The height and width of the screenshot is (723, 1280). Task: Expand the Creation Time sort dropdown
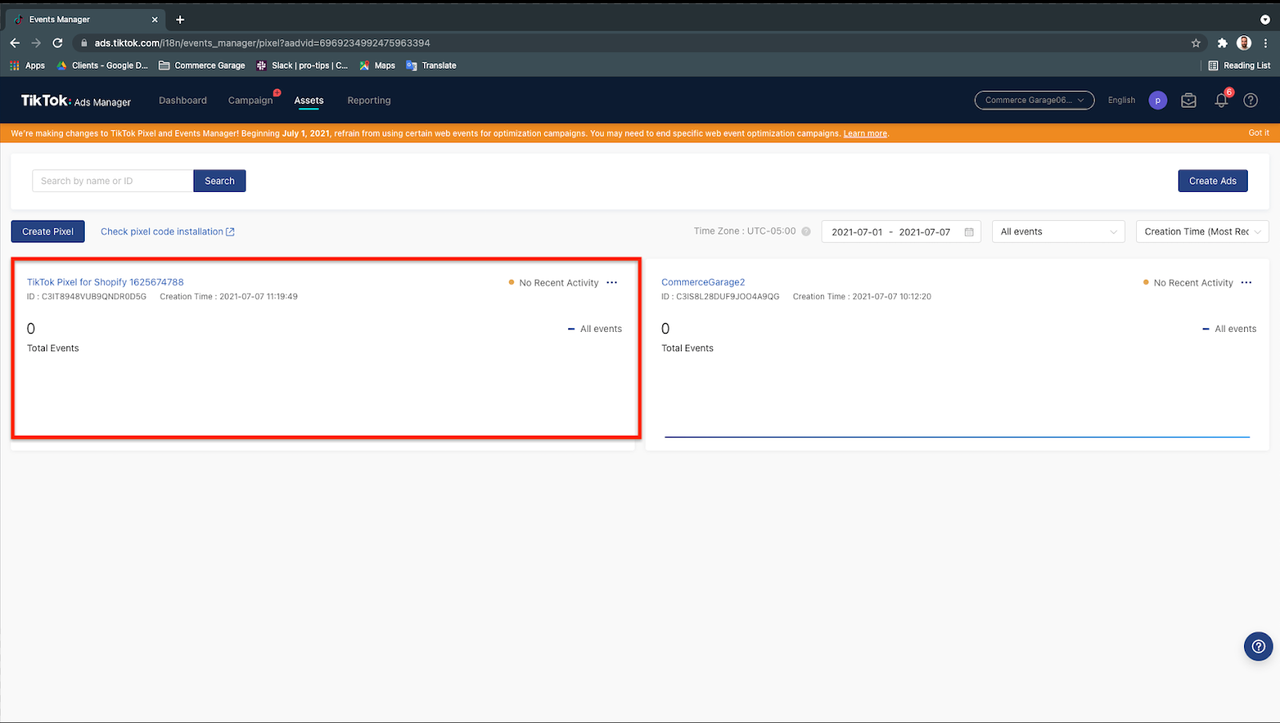pyautogui.click(x=1202, y=232)
